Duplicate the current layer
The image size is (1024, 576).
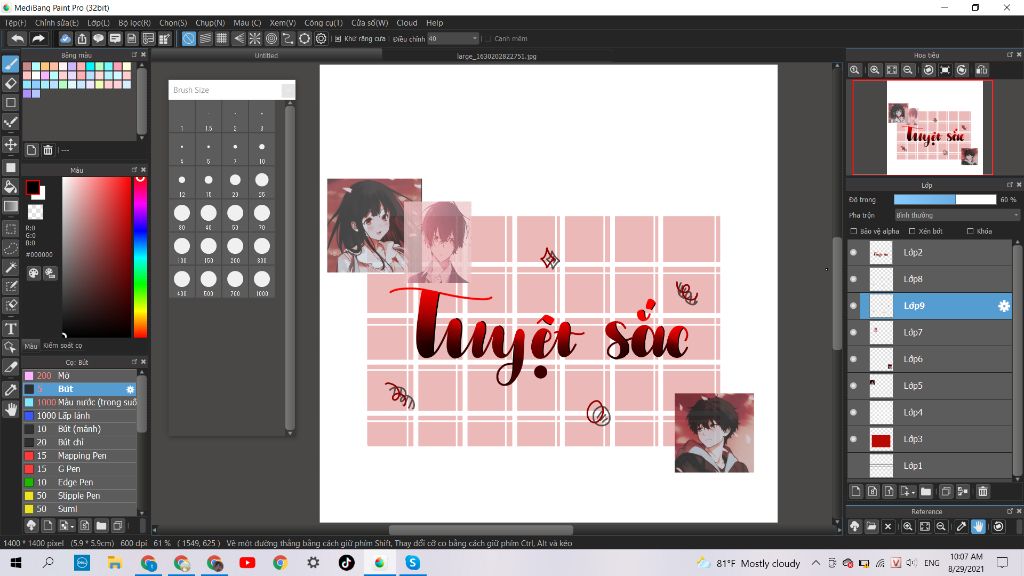point(946,491)
